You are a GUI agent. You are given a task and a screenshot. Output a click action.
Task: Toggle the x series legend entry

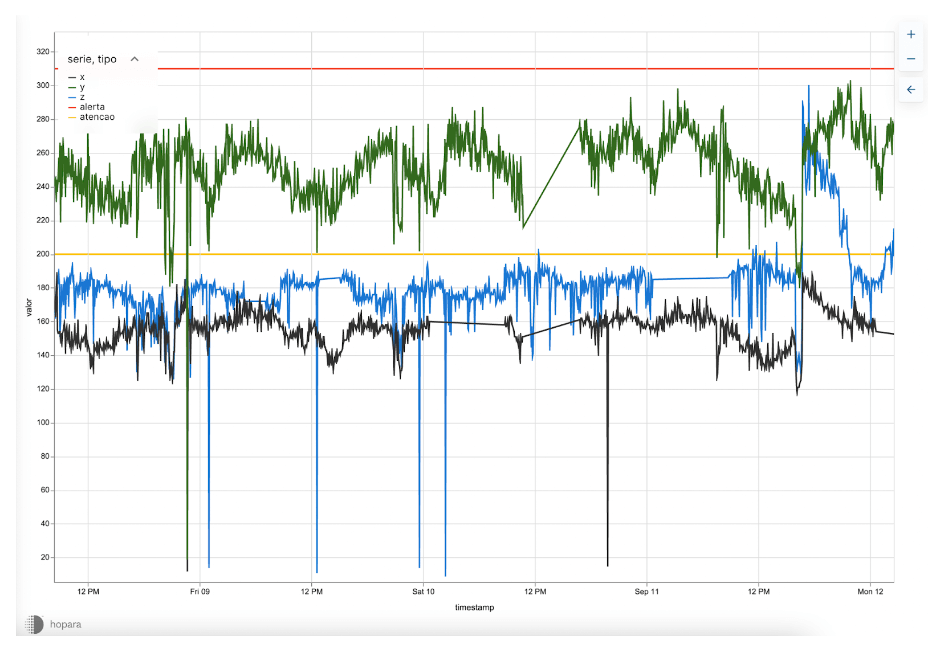(82, 77)
